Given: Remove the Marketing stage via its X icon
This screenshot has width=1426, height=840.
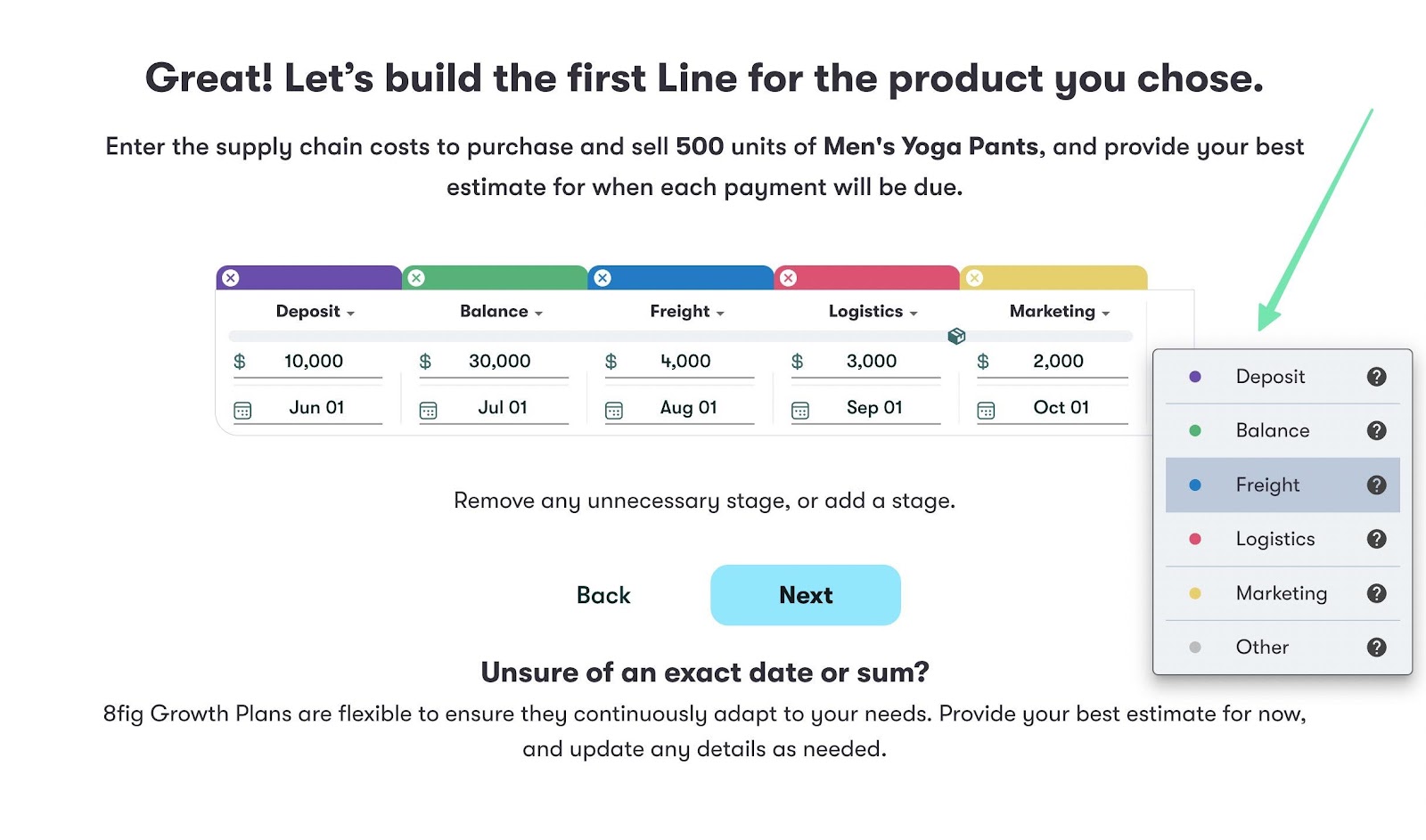Looking at the screenshot, I should coord(973,277).
